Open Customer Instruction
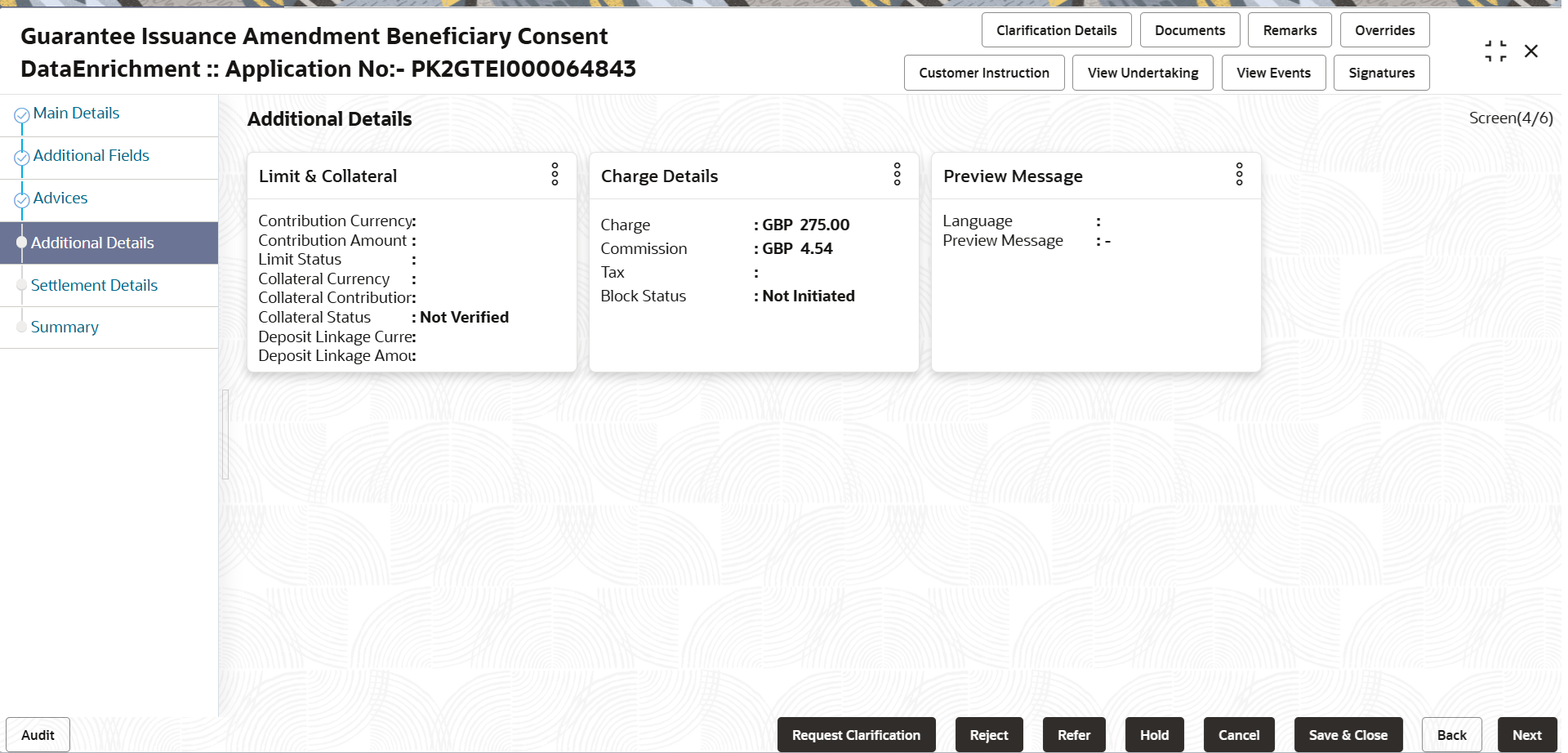This screenshot has height=753, width=1568. [x=983, y=73]
